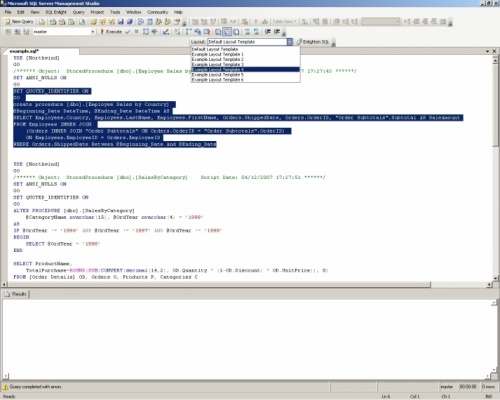Click the Save All icon
This screenshot has height=400, width=500.
pos(129,22)
